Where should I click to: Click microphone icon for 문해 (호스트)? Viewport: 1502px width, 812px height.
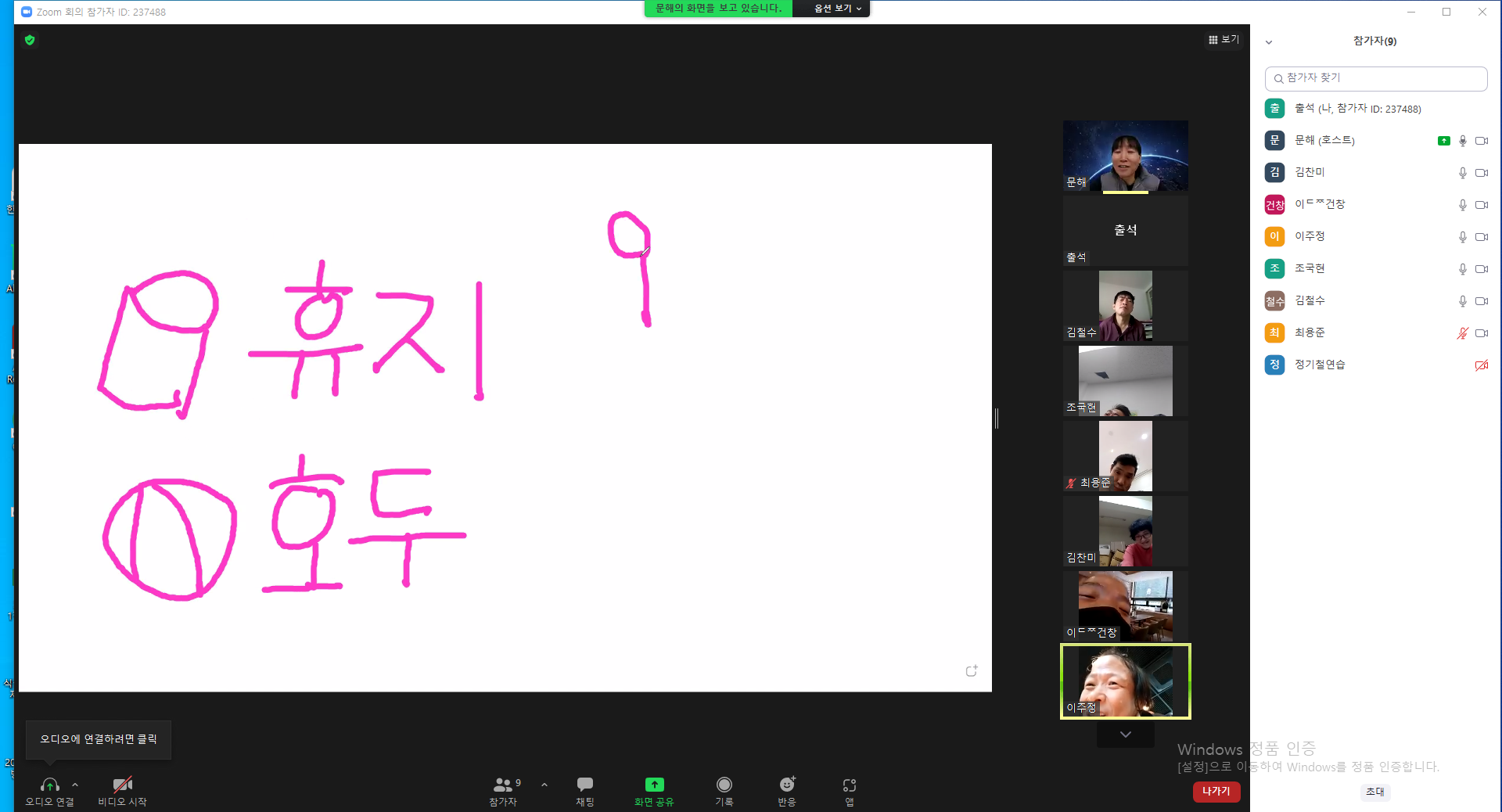pos(1463,141)
